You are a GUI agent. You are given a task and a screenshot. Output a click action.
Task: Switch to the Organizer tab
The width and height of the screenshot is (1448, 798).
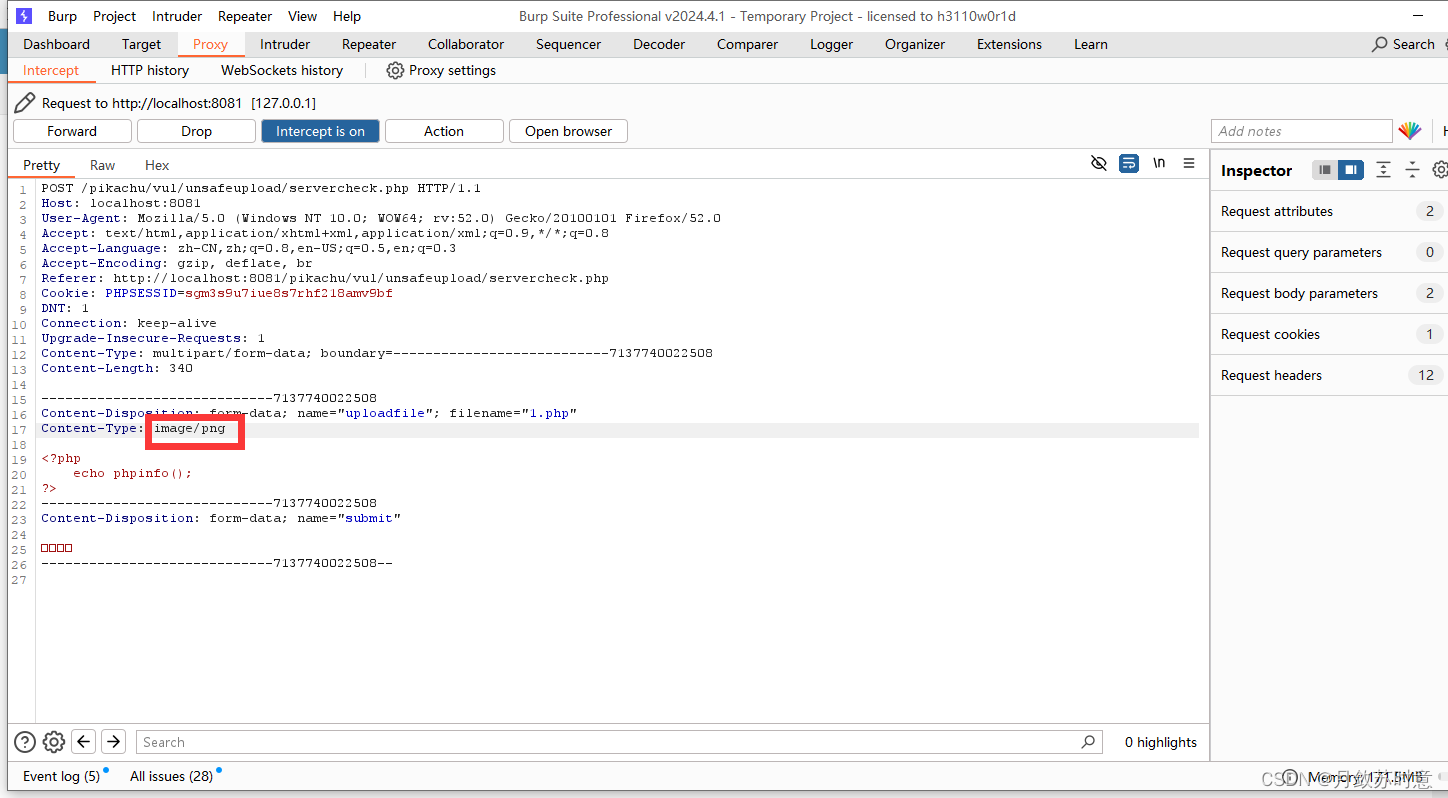point(914,44)
